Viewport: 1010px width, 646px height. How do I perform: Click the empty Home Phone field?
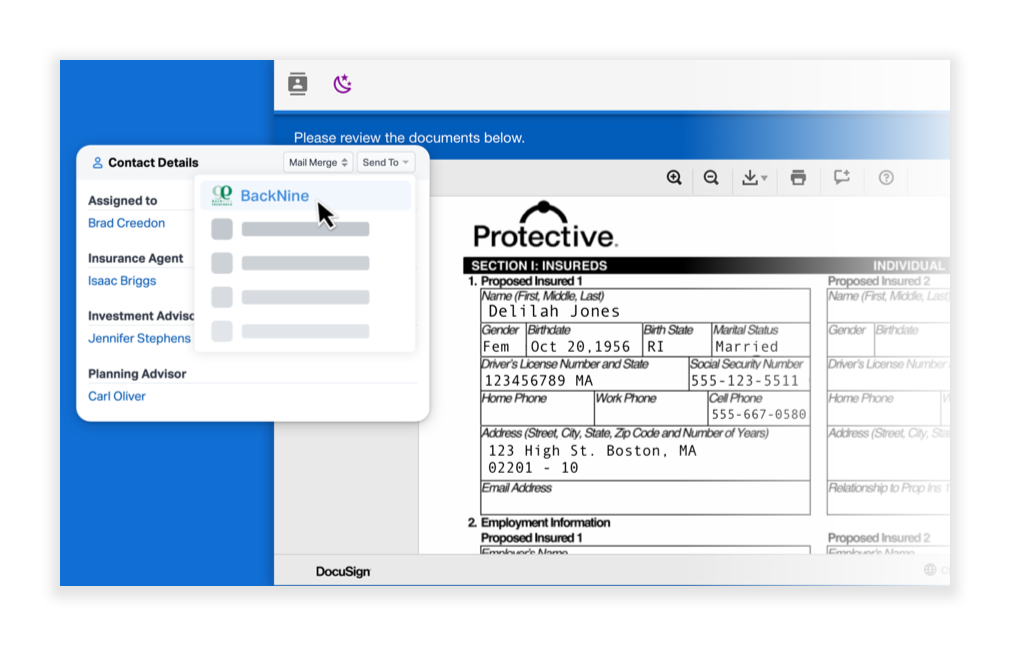coord(537,408)
